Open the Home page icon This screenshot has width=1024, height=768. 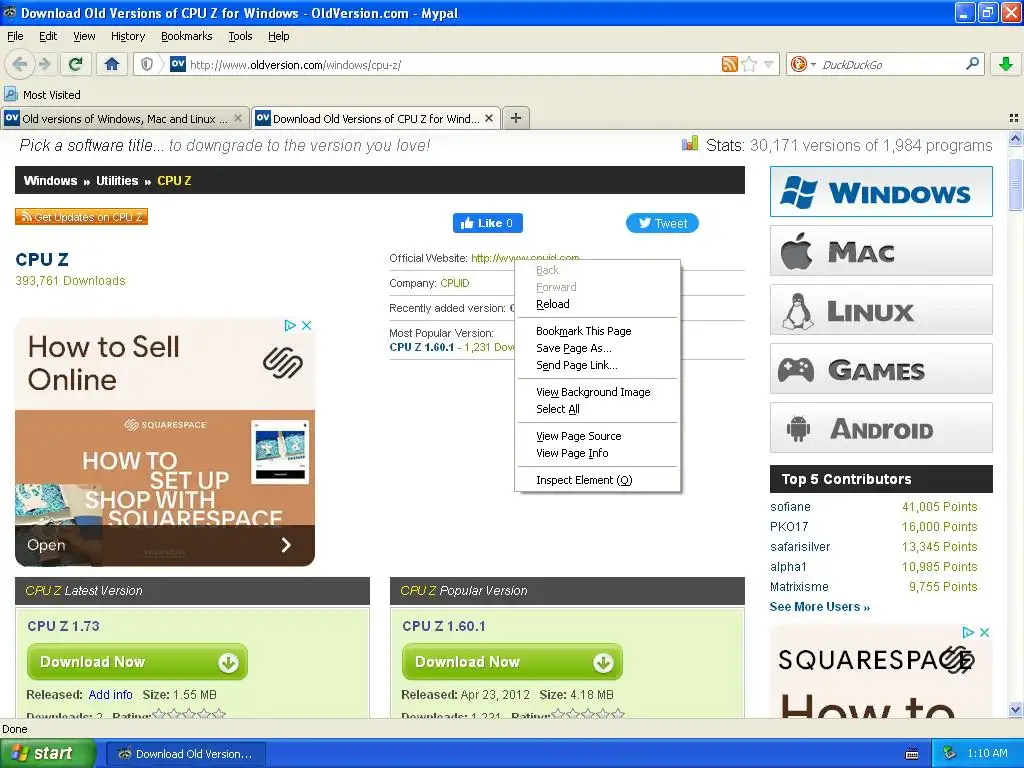(112, 64)
